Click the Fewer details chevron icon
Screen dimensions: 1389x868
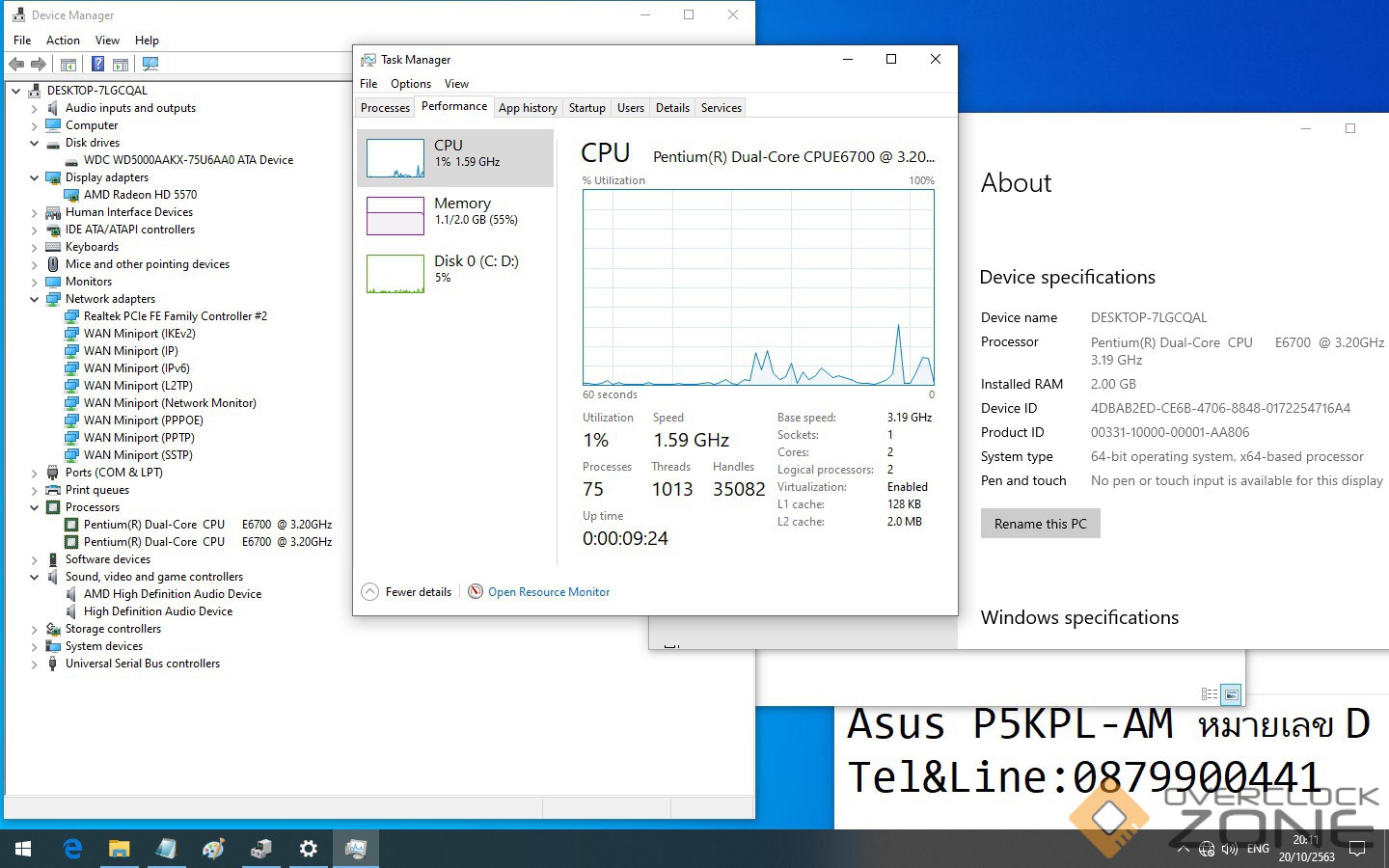(370, 592)
